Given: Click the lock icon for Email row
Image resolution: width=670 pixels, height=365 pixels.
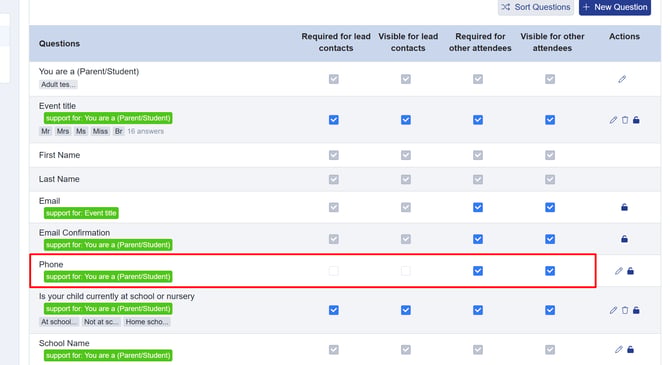Looking at the screenshot, I should coord(624,207).
